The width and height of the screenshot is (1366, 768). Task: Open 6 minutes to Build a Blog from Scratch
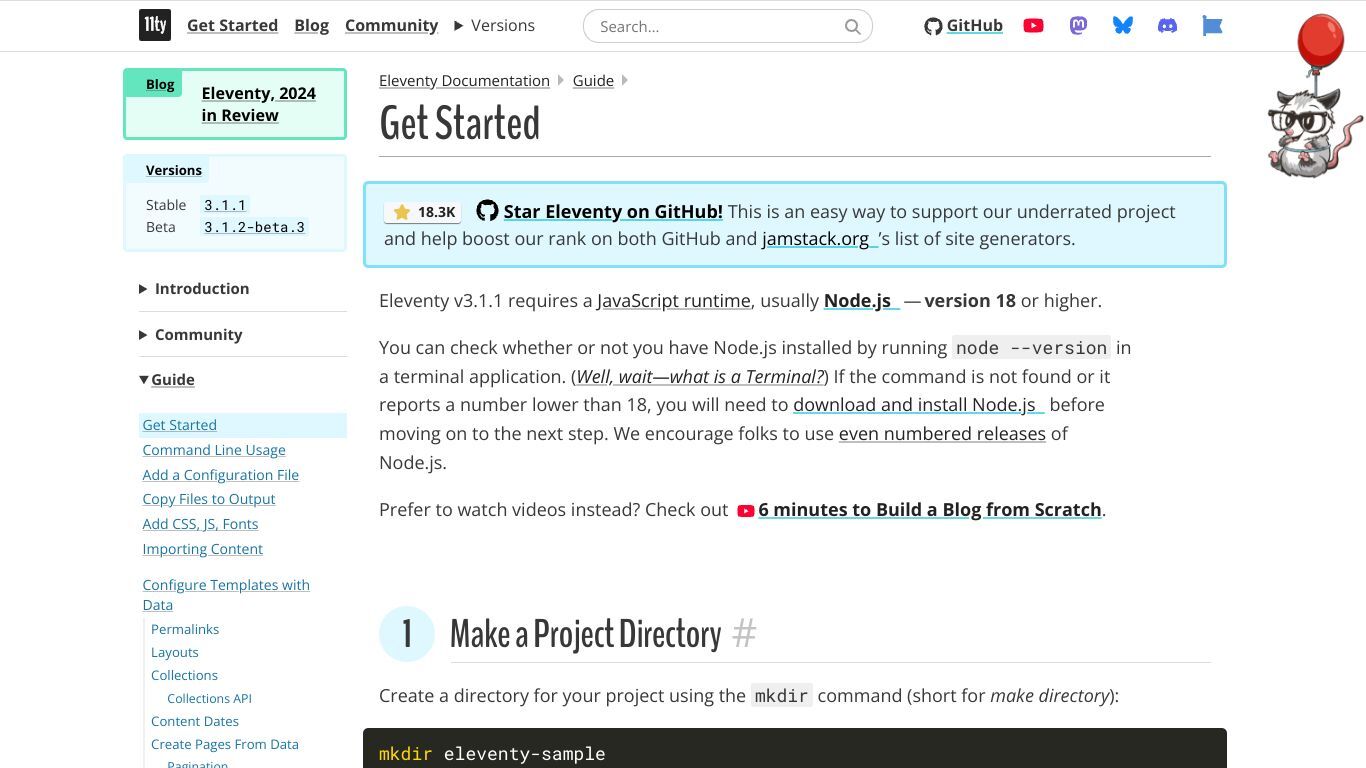(930, 509)
